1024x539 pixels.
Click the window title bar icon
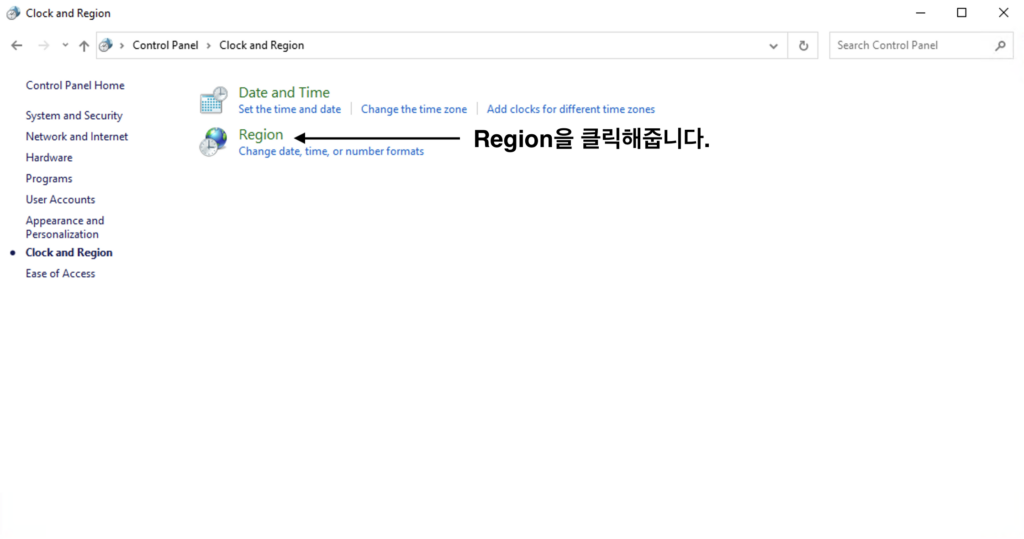(13, 13)
